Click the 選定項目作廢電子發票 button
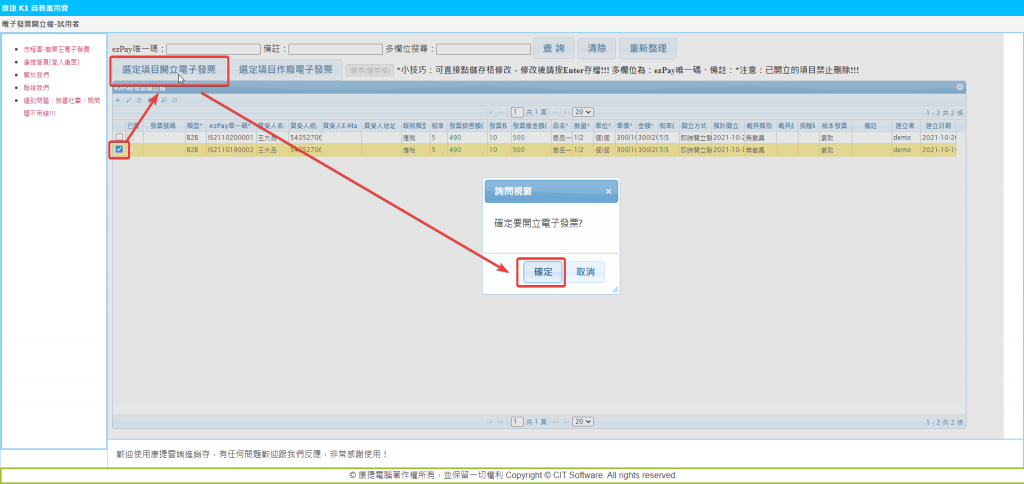Viewport: 1024px width, 484px height. point(285,70)
